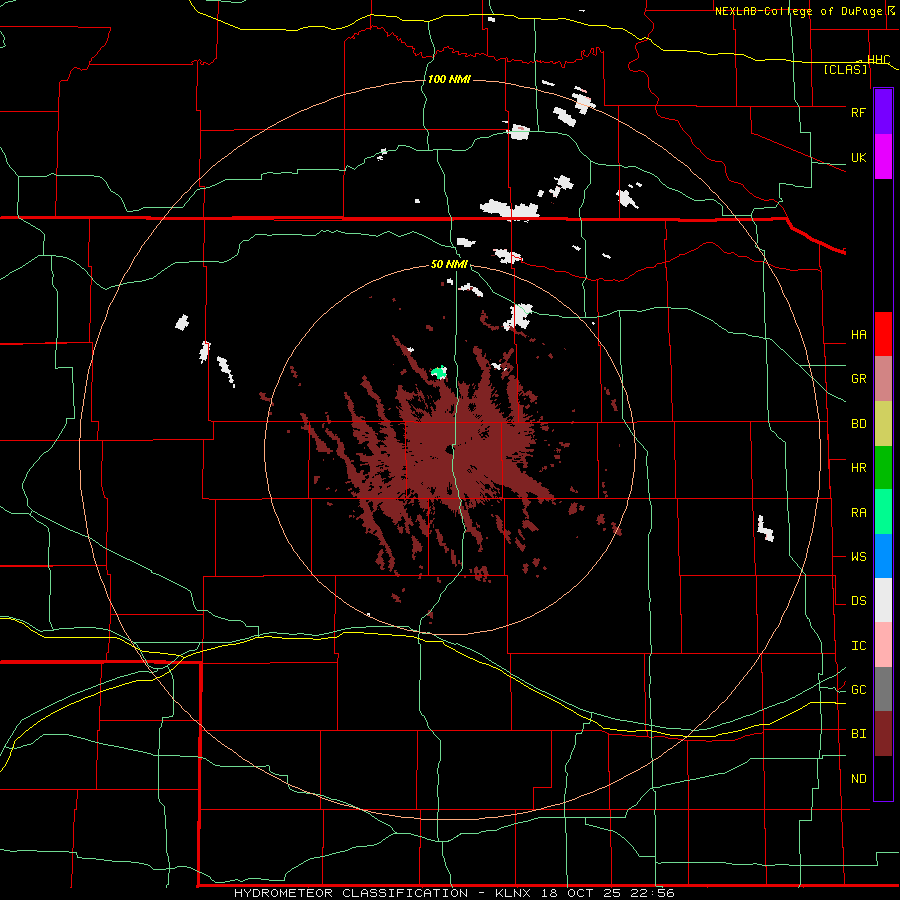Click the 'DS' legend label
This screenshot has width=900, height=900.
(858, 601)
